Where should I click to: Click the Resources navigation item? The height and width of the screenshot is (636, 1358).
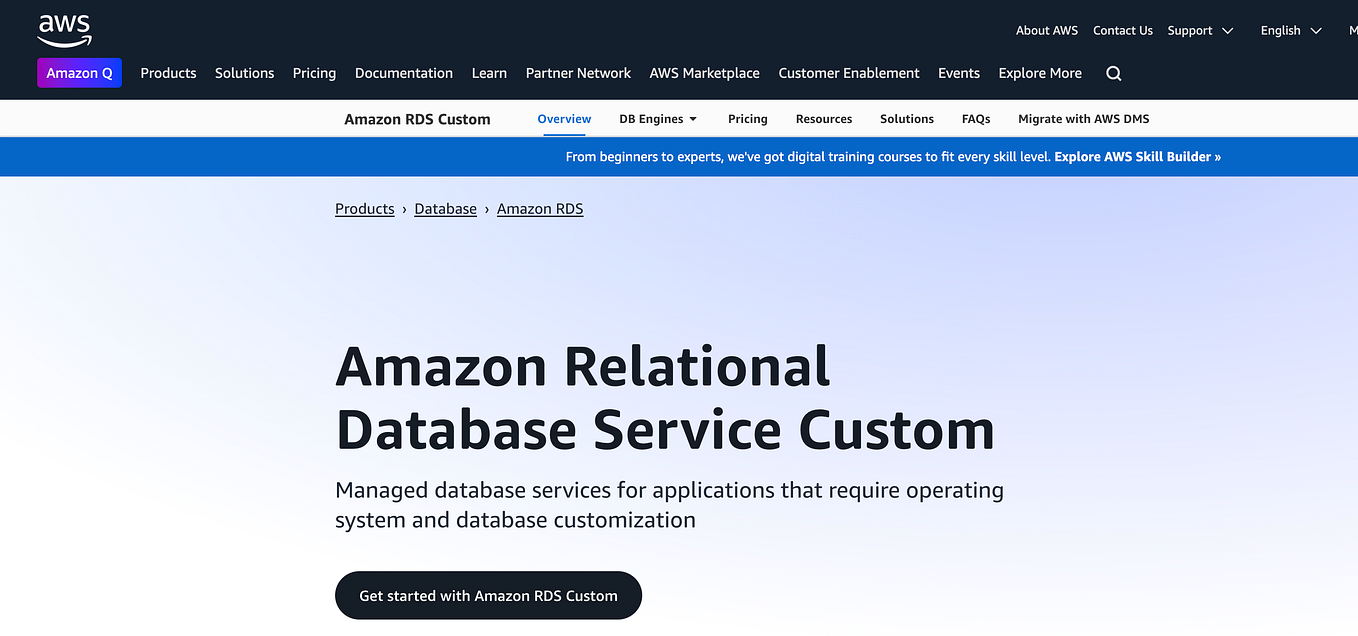click(x=823, y=118)
